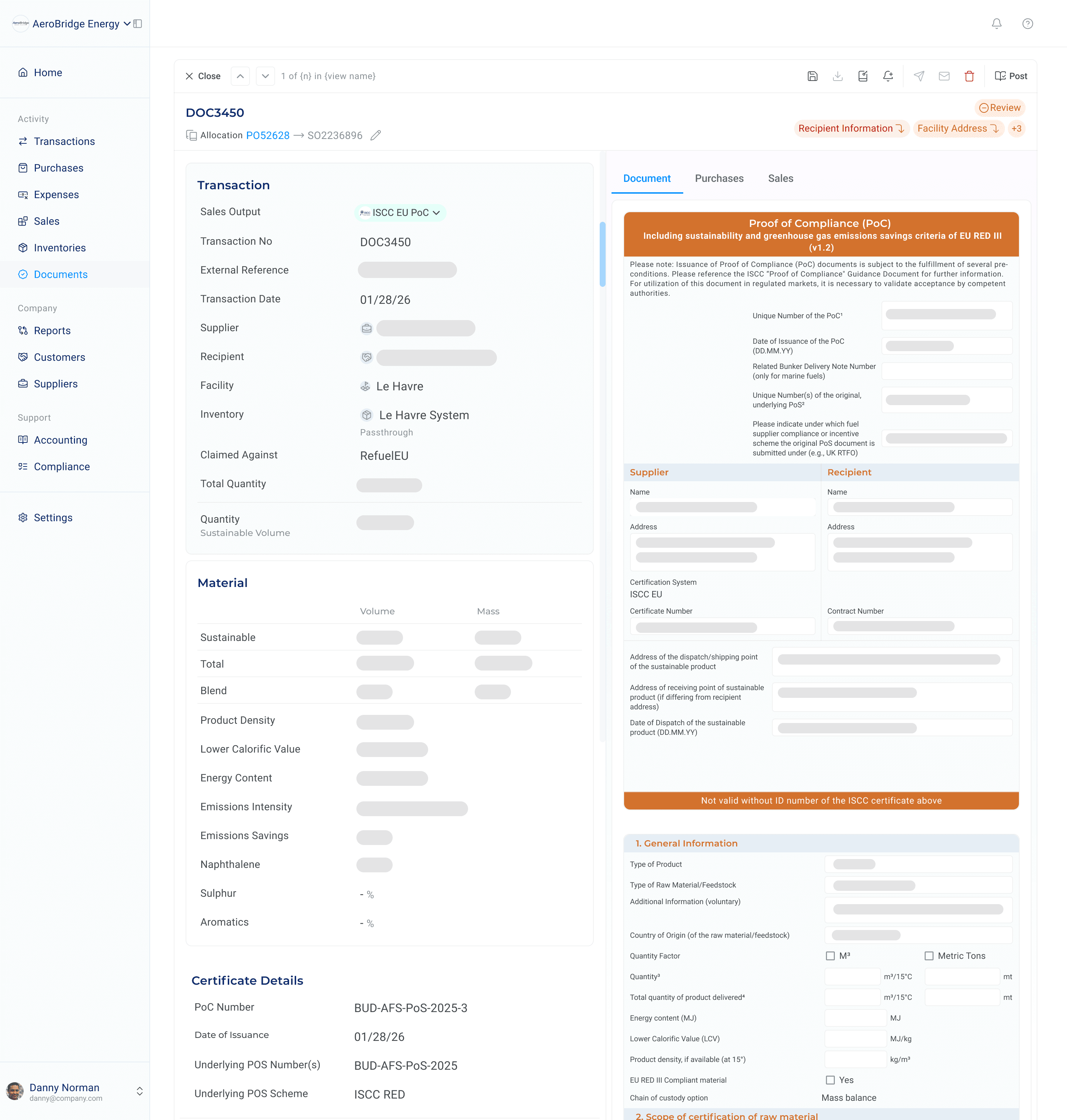Check the Metric Tons checkbox
The width and height of the screenshot is (1067, 1120).
(929, 956)
